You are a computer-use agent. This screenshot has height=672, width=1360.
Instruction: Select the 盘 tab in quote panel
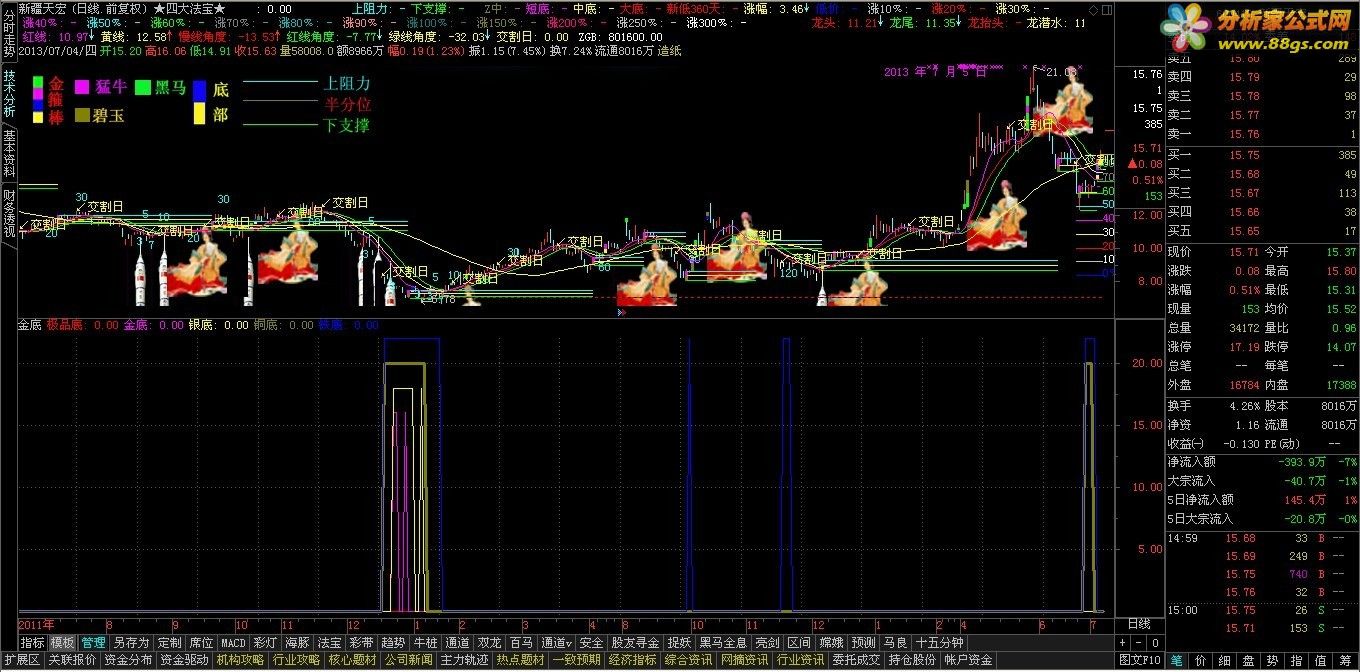point(1249,660)
